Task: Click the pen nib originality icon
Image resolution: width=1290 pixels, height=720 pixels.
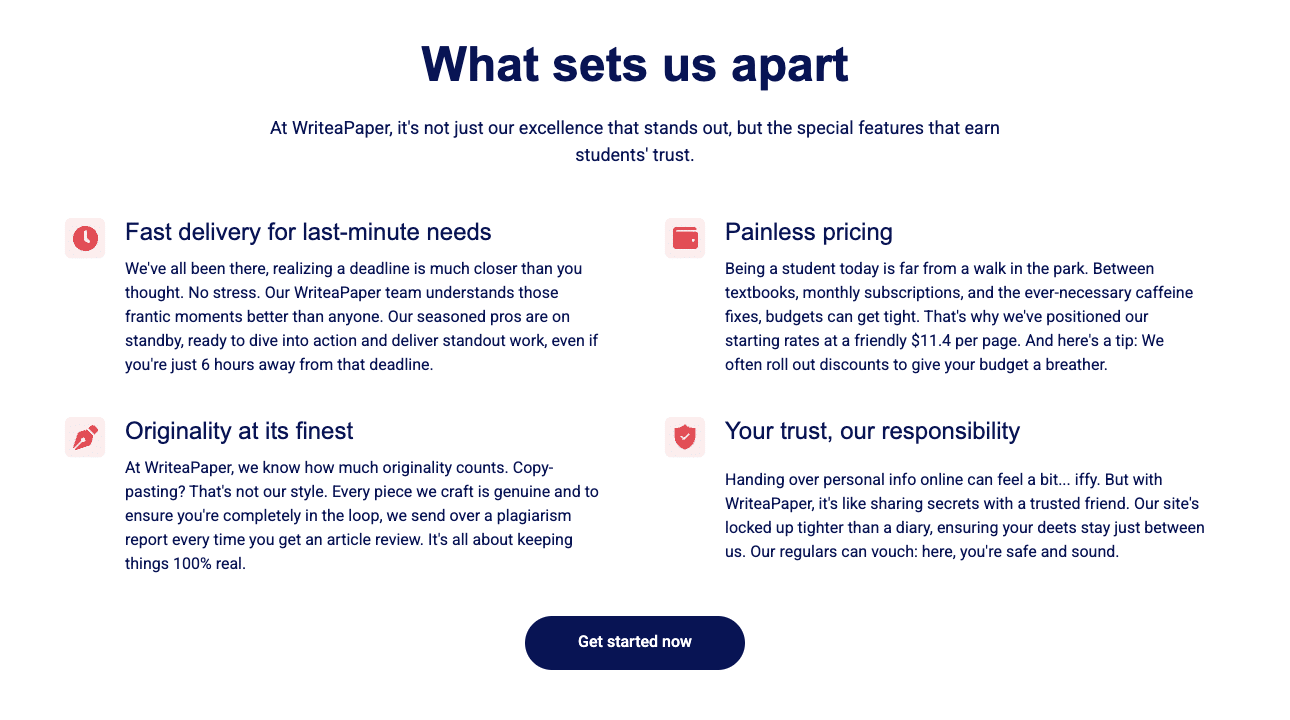Action: 85,437
